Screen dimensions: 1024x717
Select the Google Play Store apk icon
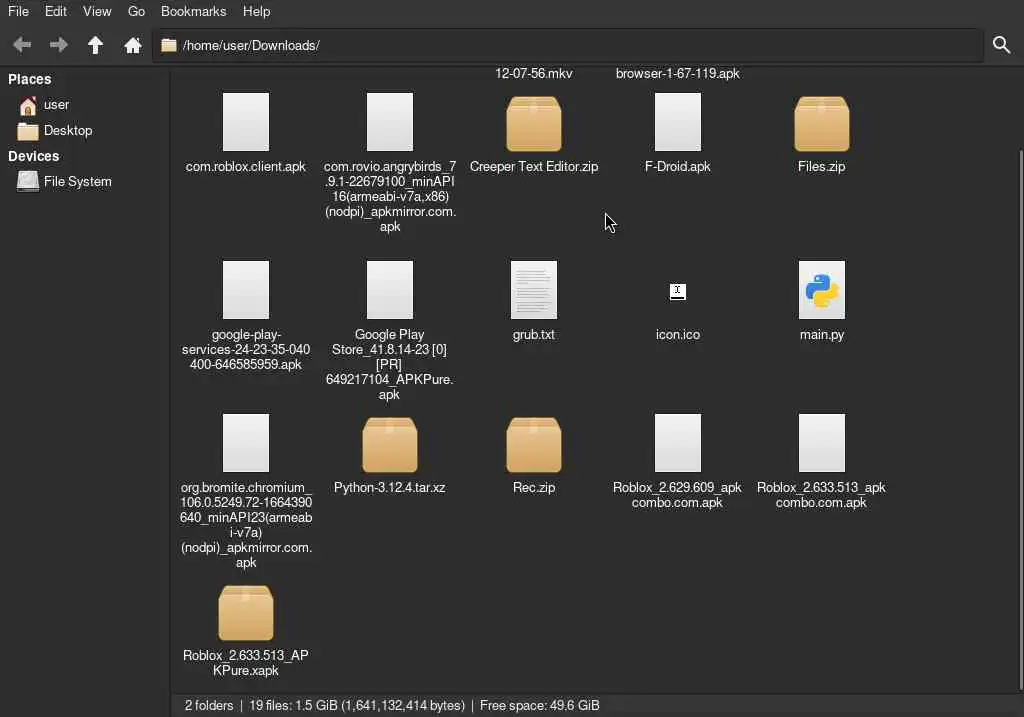(x=390, y=290)
